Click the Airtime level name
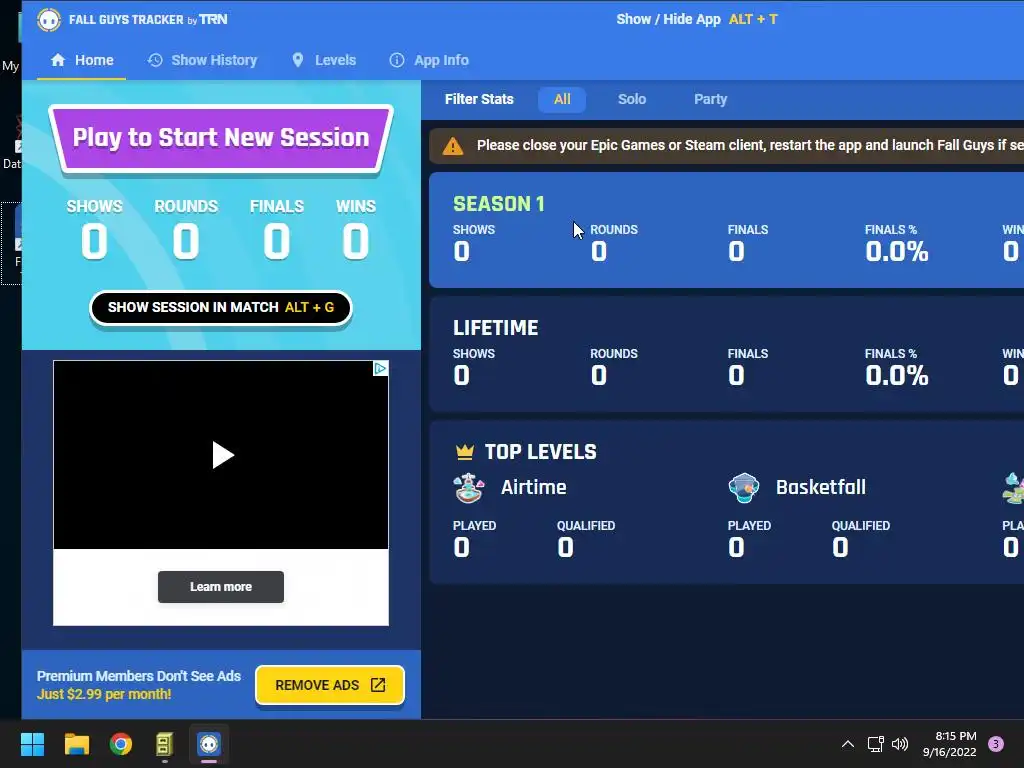Image resolution: width=1024 pixels, height=768 pixels. 534,487
